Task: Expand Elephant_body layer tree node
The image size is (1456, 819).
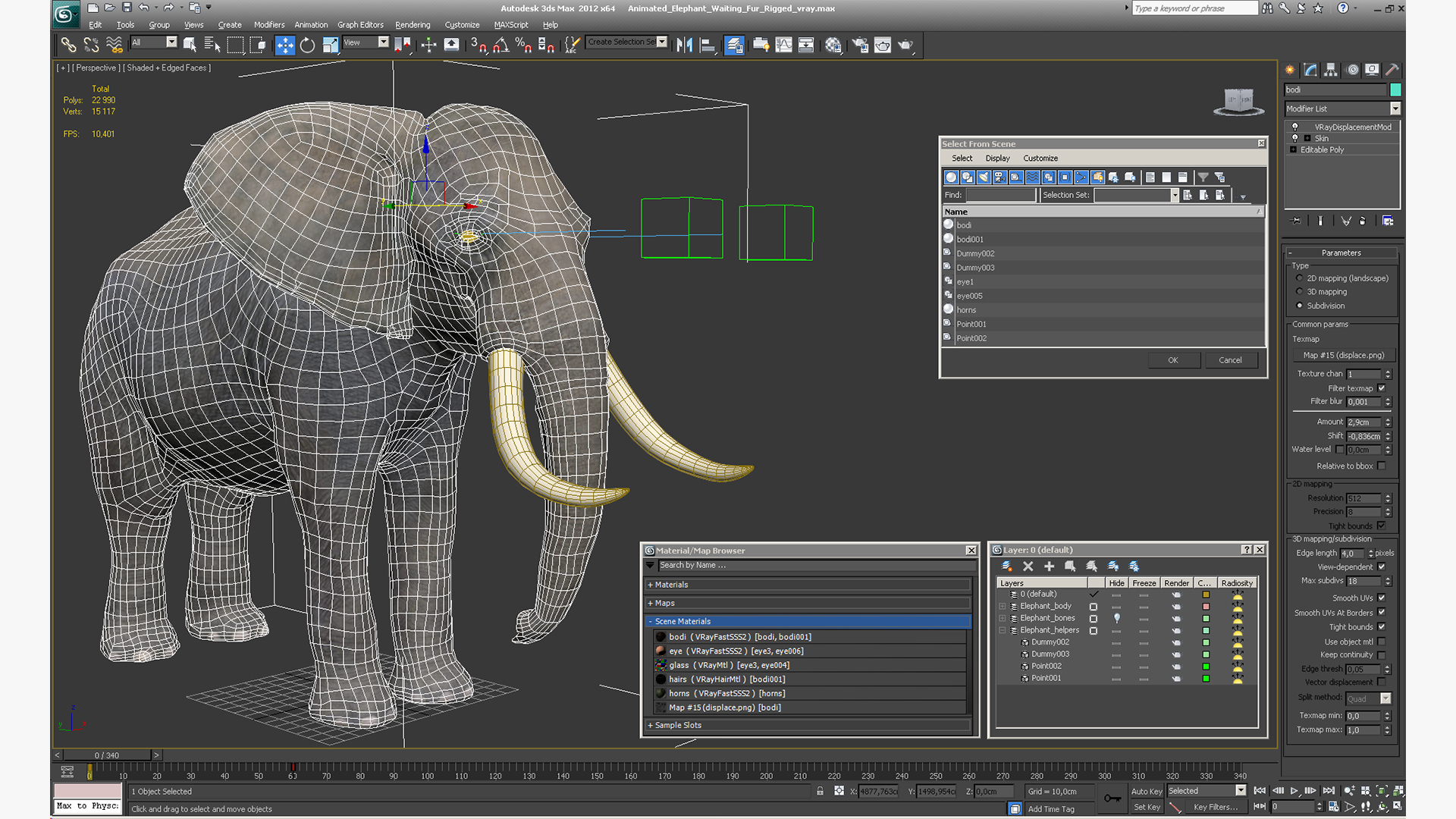Action: [1003, 607]
